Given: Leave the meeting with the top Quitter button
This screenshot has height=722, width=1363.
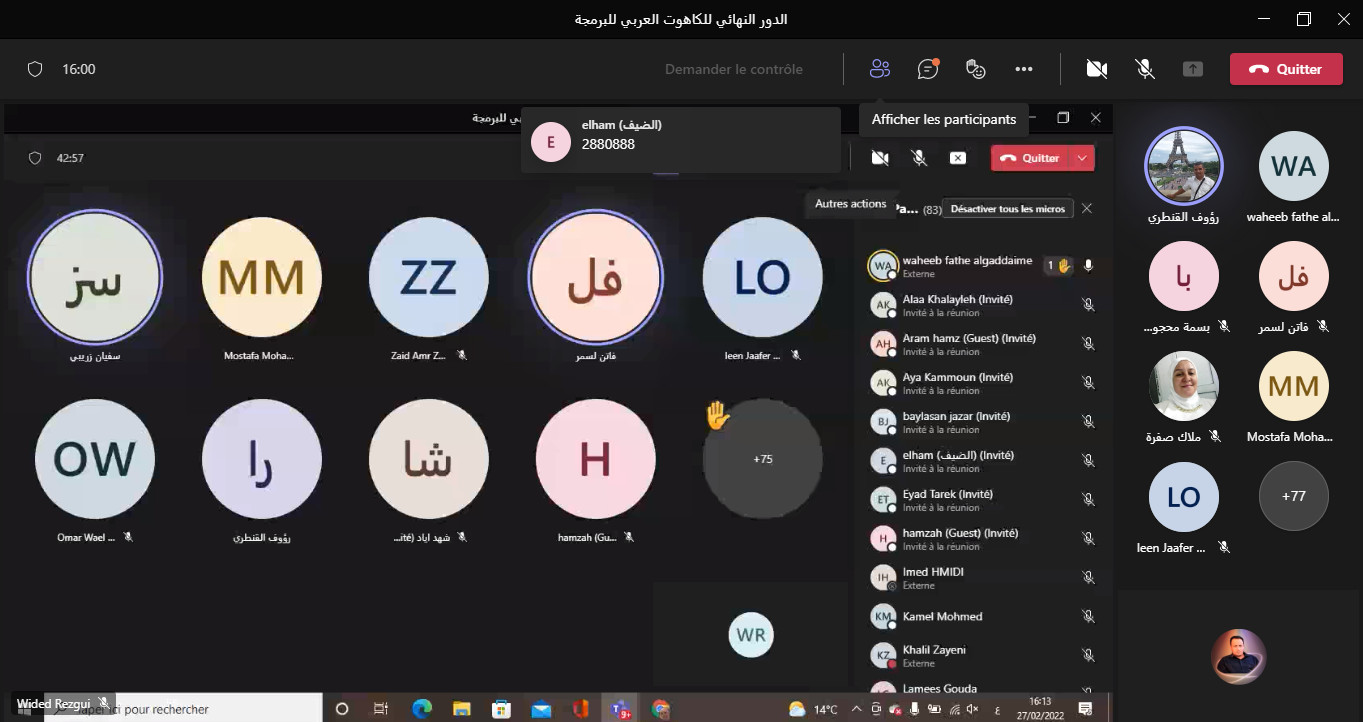Looking at the screenshot, I should 1286,69.
